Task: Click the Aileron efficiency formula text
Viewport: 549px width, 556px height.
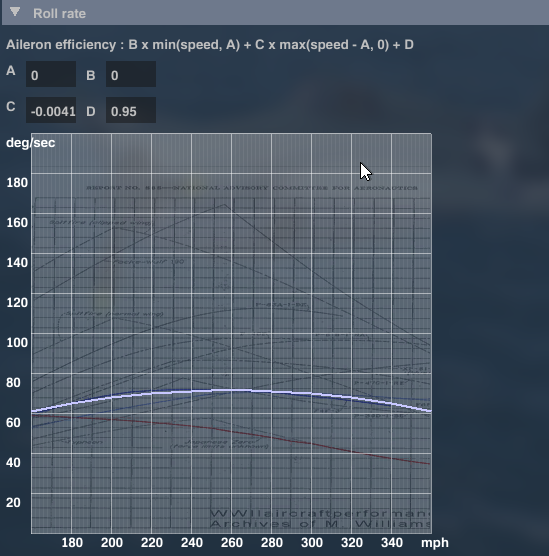Action: click(210, 45)
